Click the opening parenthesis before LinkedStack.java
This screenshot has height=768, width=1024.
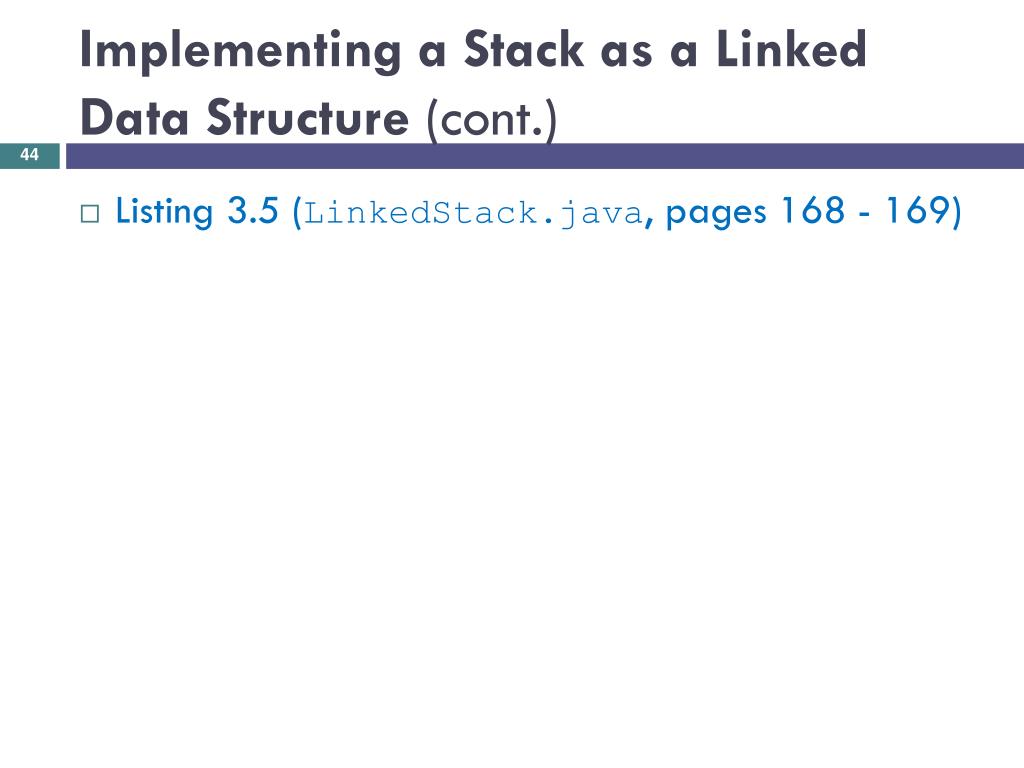[297, 212]
